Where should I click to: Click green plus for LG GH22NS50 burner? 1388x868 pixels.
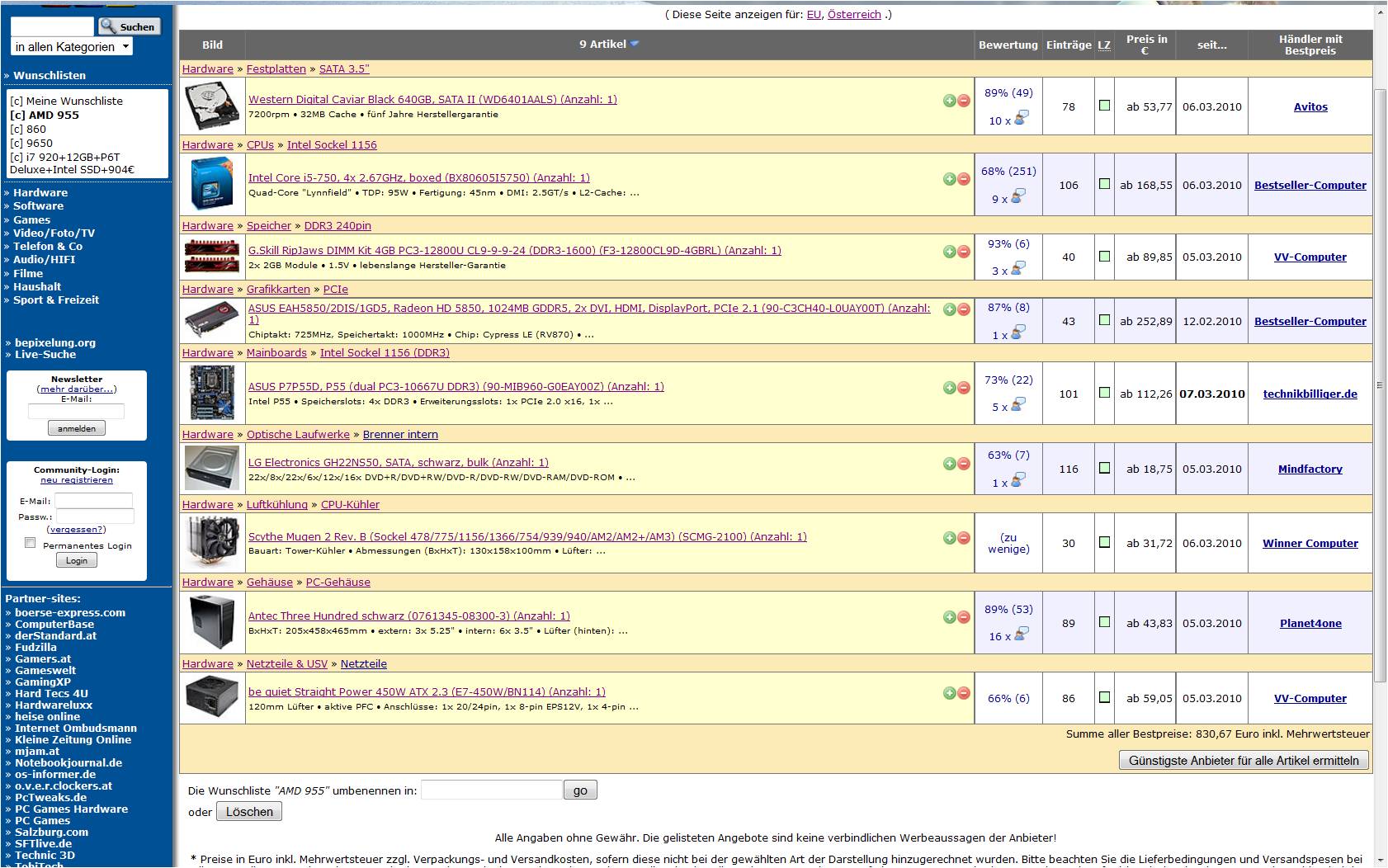tap(949, 464)
